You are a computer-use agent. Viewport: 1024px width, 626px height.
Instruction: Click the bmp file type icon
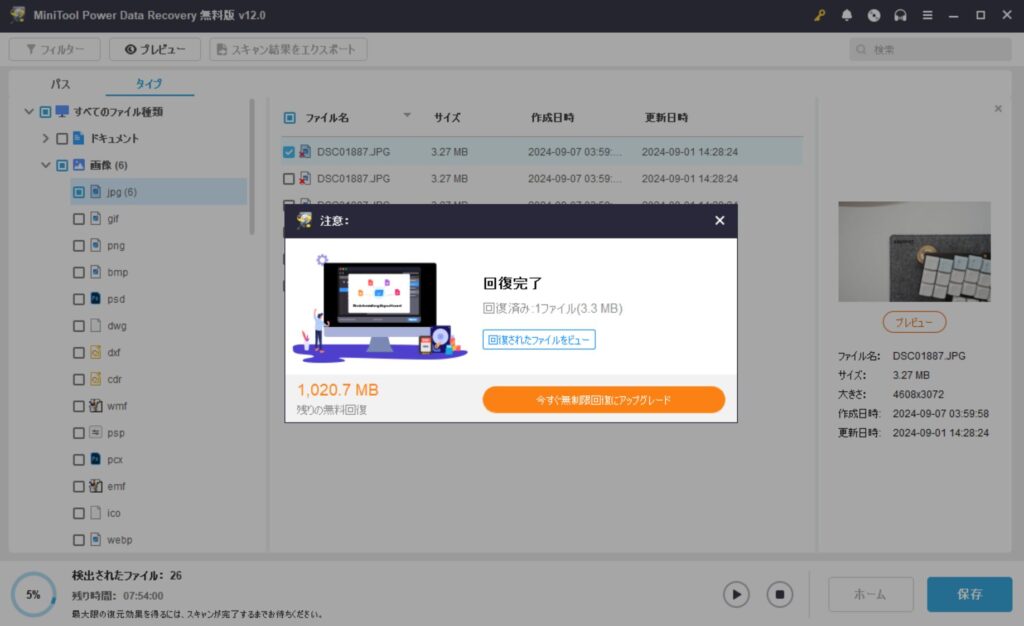[x=95, y=272]
